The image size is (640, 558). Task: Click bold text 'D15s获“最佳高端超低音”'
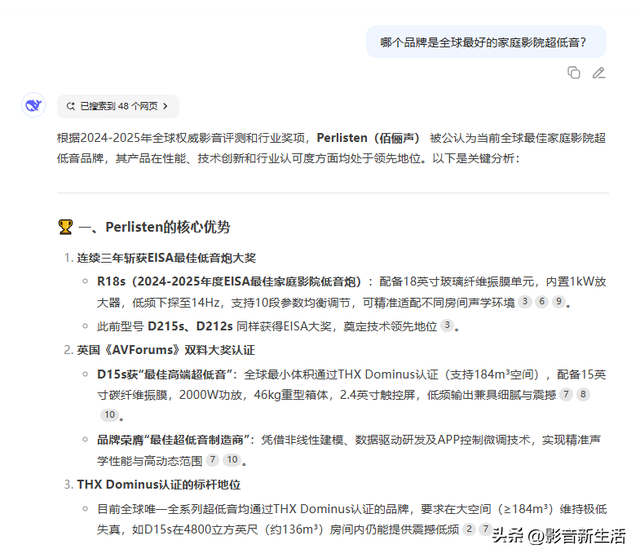[x=167, y=374]
